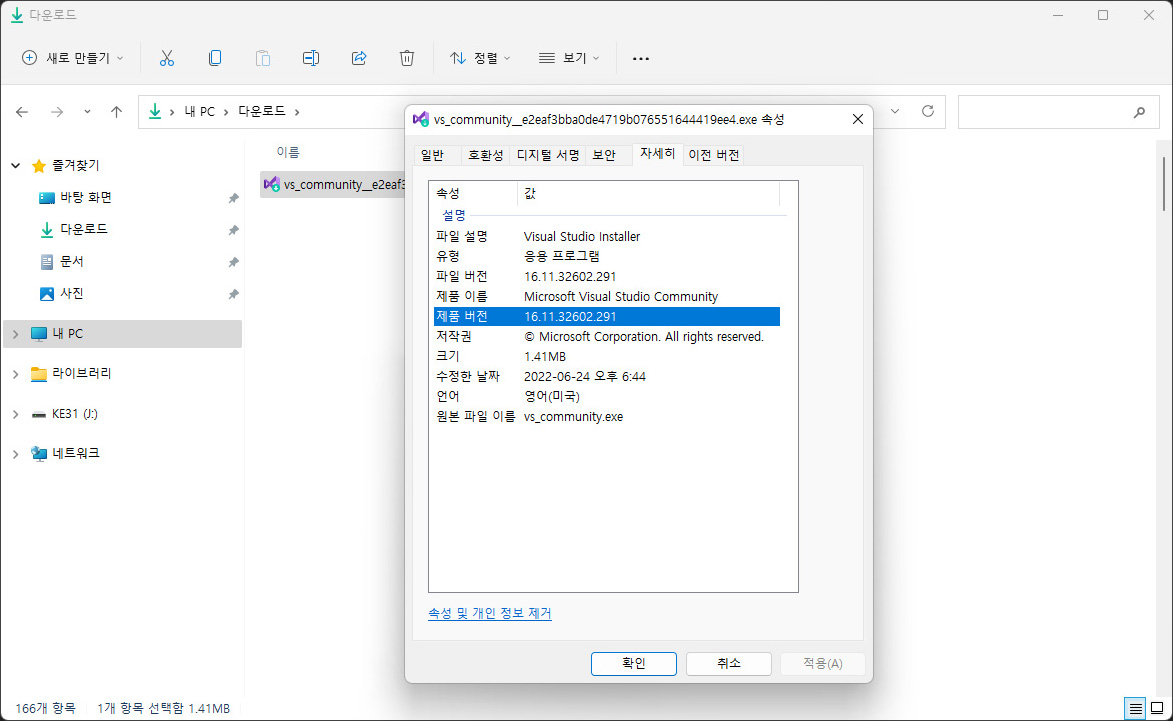The width and height of the screenshot is (1173, 721).
Task: Expand the 네트워크 tree node
Action: [16, 453]
